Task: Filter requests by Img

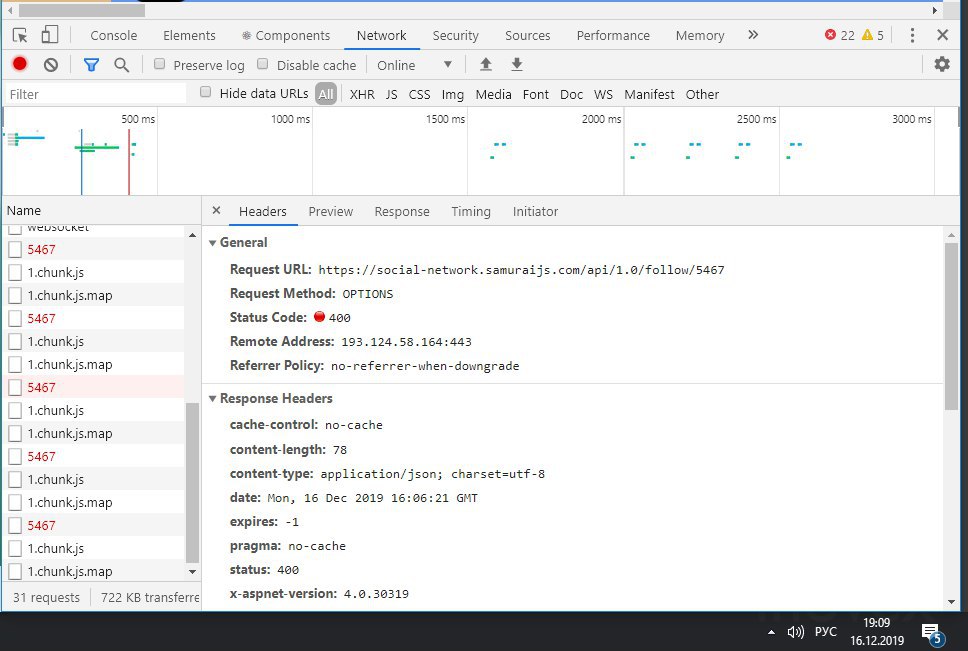Action: point(453,94)
